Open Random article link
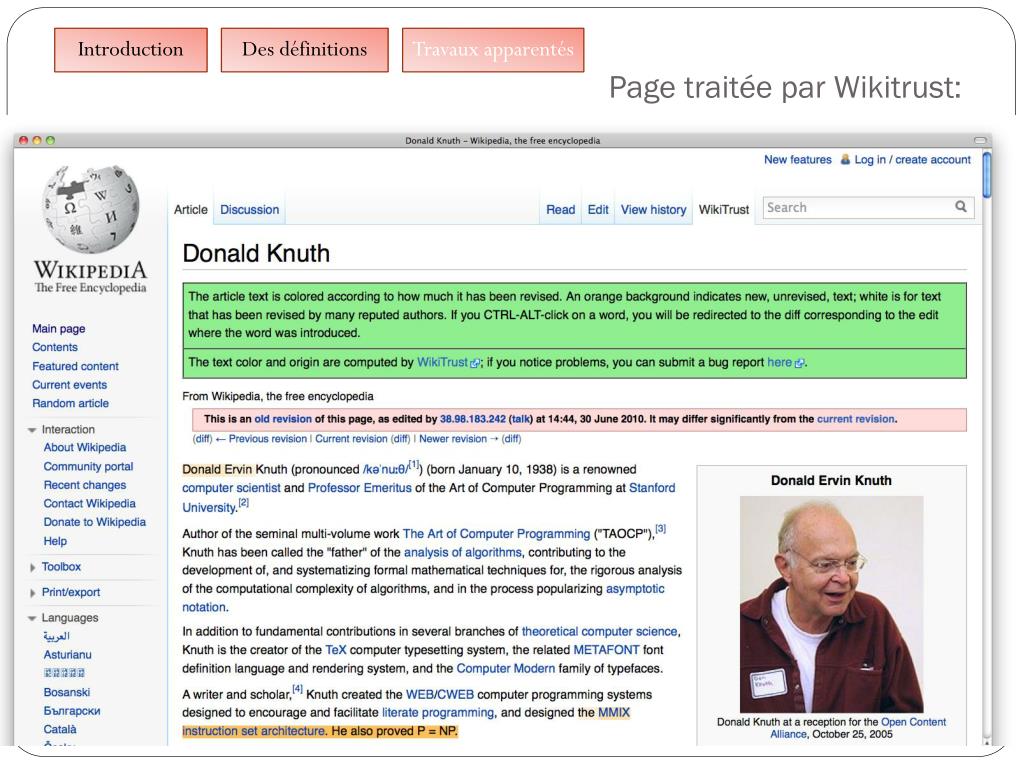Viewport: 1023px width, 767px height. click(70, 403)
